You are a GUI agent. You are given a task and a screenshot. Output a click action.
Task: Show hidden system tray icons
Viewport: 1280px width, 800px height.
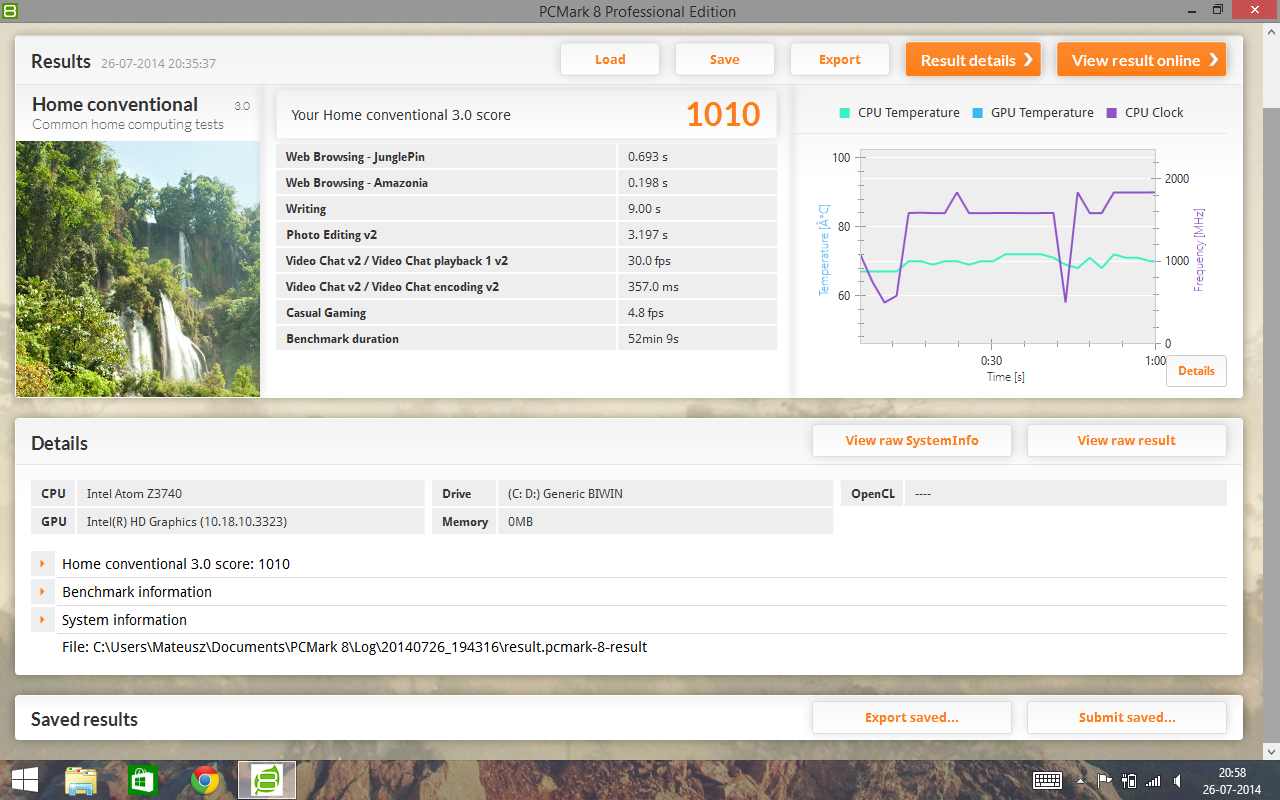tap(1081, 781)
